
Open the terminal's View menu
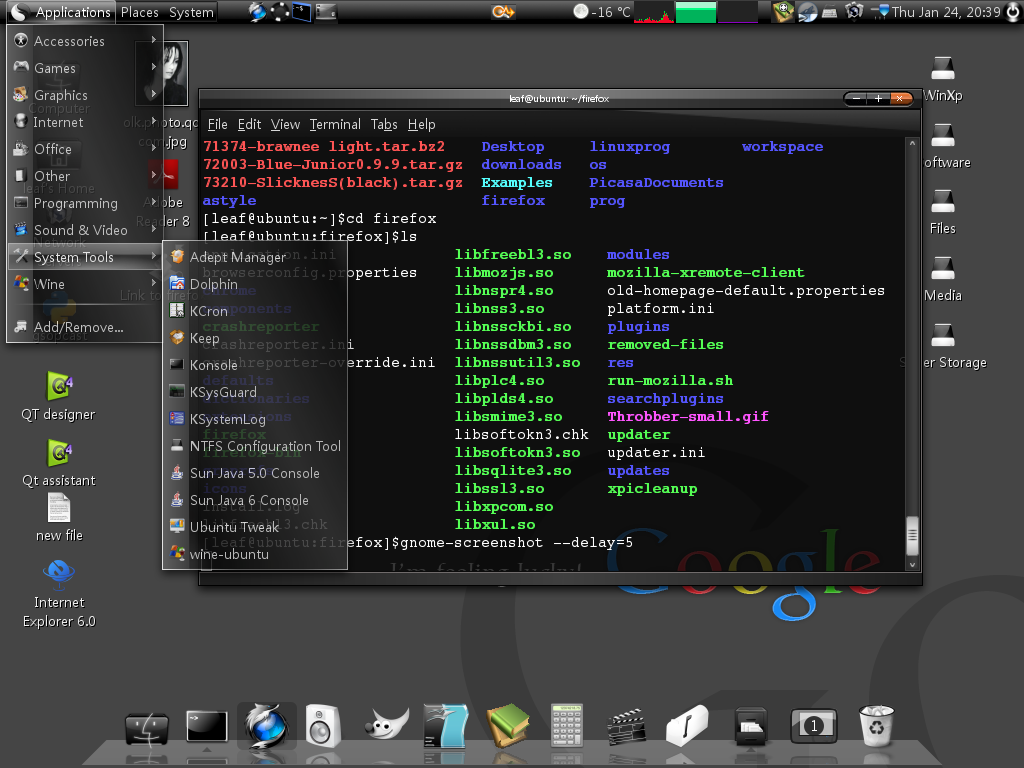[285, 124]
